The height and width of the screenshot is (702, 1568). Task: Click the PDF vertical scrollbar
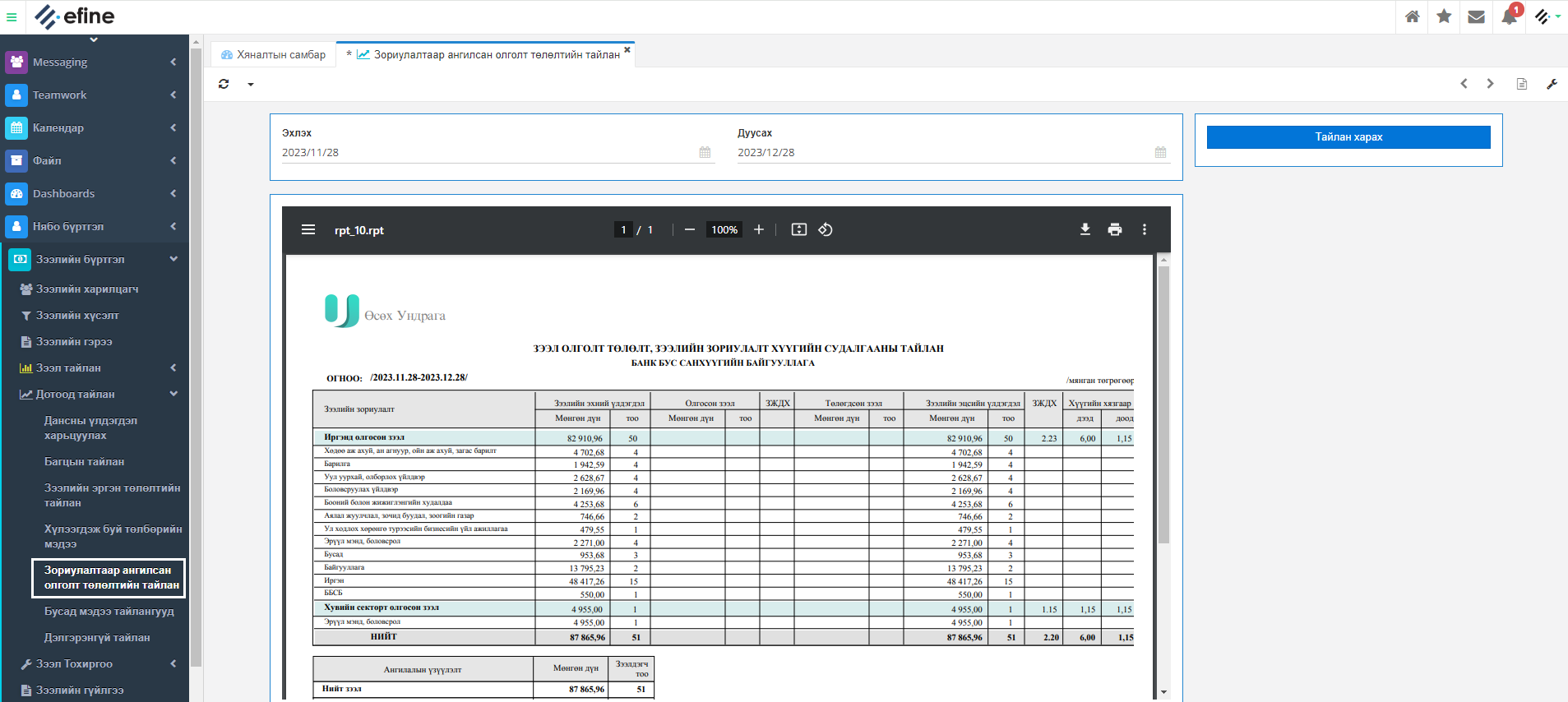pyautogui.click(x=1163, y=404)
